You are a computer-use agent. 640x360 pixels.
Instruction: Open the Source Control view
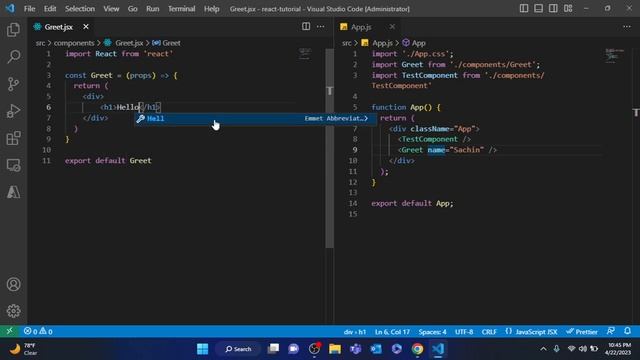[13, 84]
